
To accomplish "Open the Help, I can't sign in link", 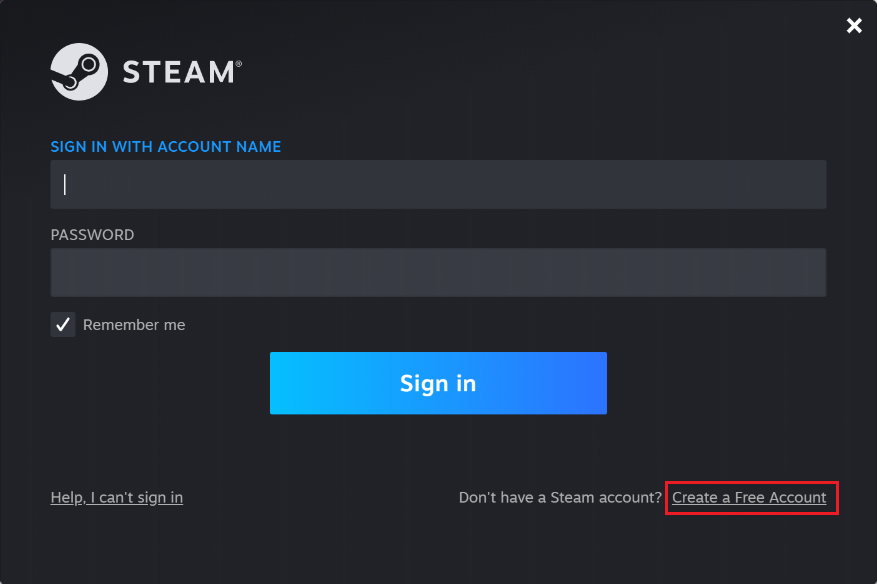I will 116,498.
